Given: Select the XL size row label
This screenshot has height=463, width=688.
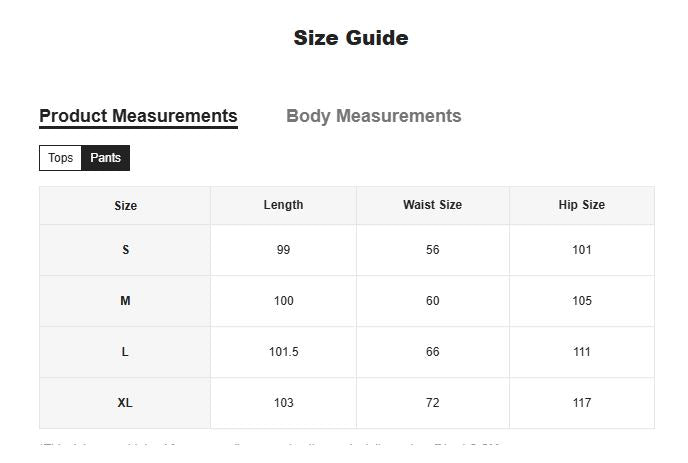Looking at the screenshot, I should click(x=125, y=403).
